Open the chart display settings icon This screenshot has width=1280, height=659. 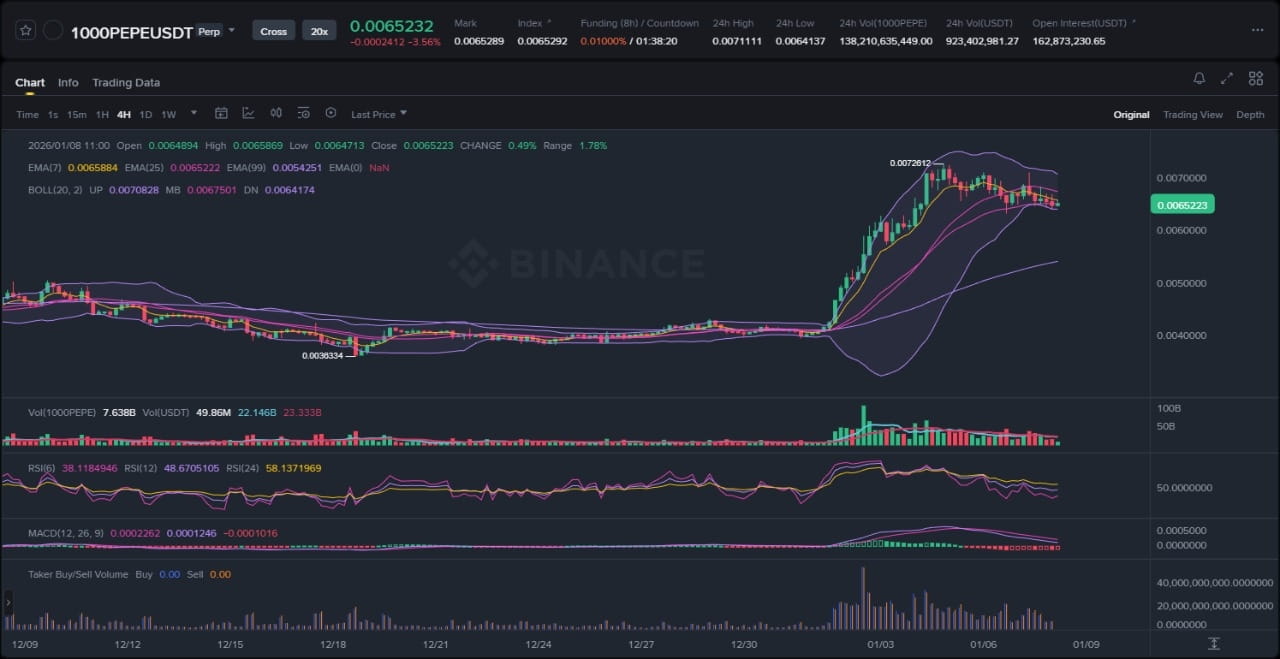[303, 113]
